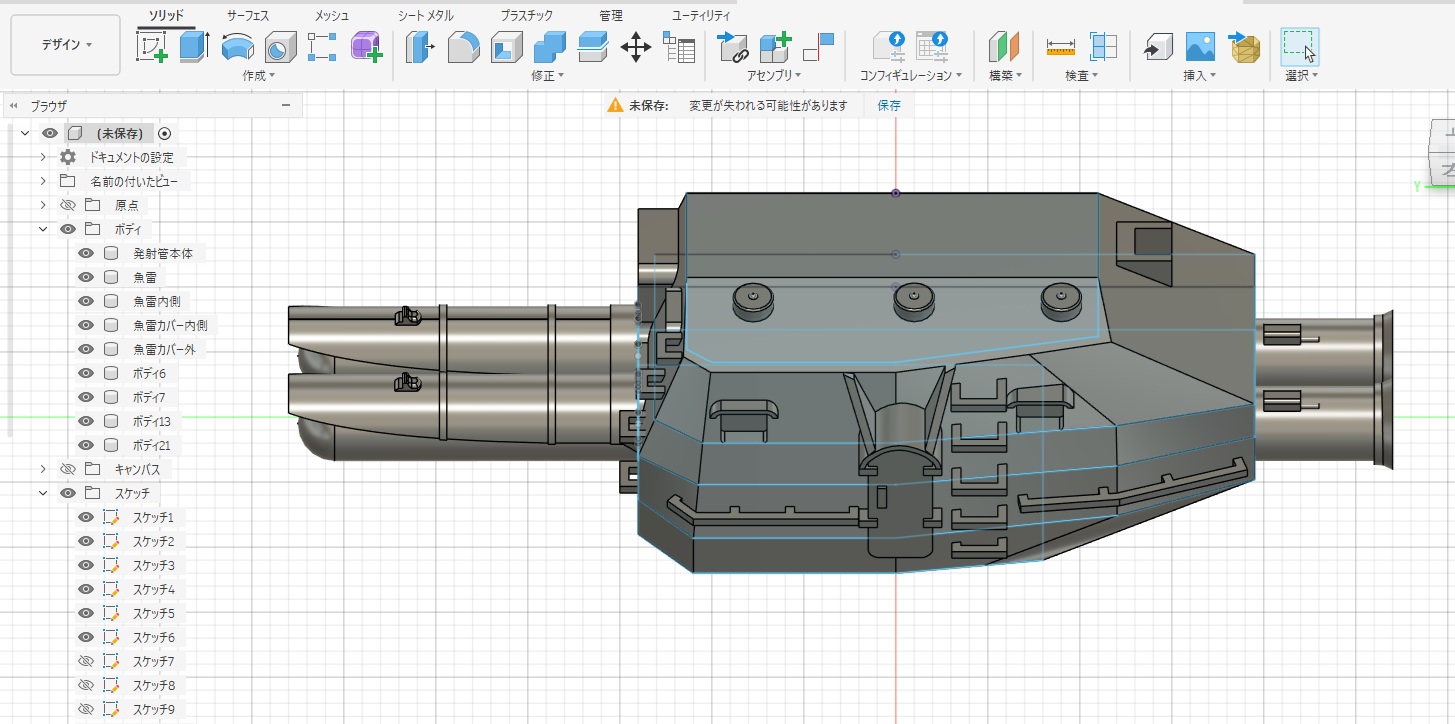The width and height of the screenshot is (1455, 724).
Task: Click the Joint icon in アセンブリ
Action: [818, 47]
